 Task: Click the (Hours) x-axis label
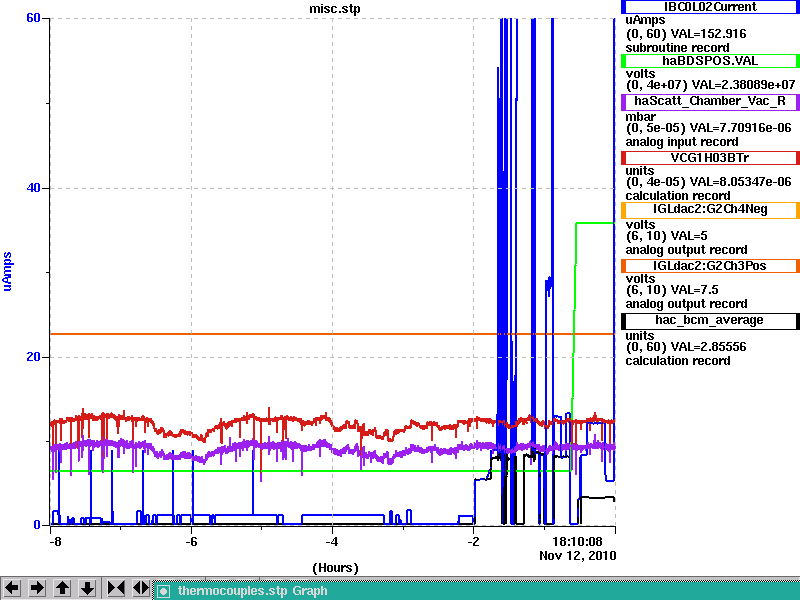[x=335, y=568]
